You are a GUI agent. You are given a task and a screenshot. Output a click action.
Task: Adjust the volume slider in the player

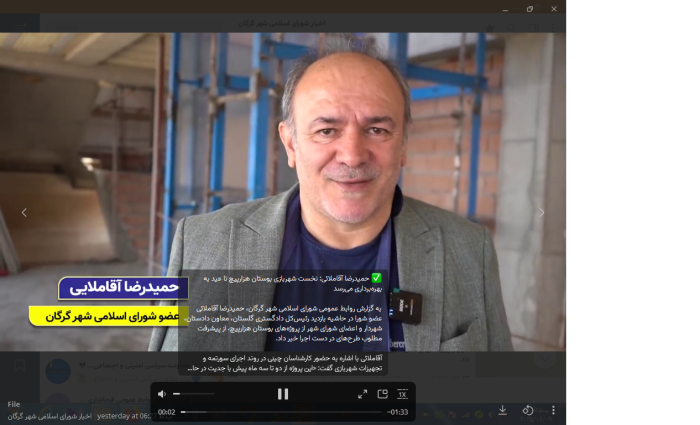[194, 394]
